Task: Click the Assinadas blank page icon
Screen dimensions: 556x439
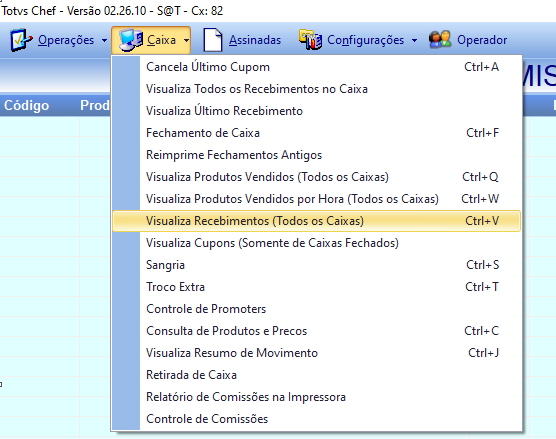Action: [x=213, y=40]
